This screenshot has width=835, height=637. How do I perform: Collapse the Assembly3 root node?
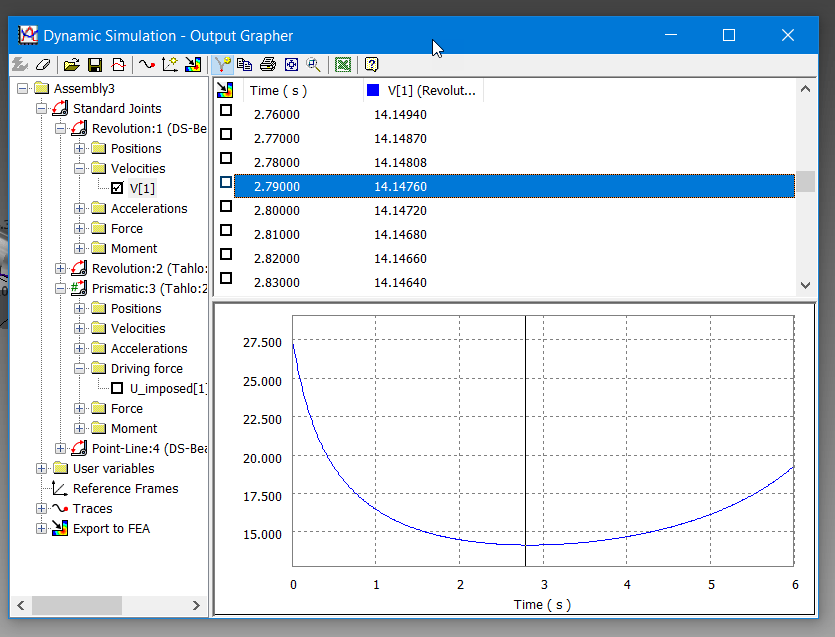tap(22, 88)
